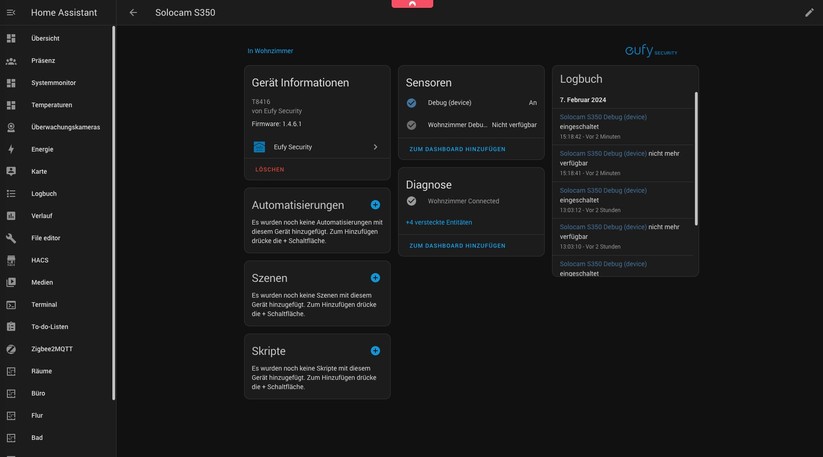Click the Wohnzimmer Connected diagnostic status icon
This screenshot has width=823, height=457.
click(x=411, y=201)
